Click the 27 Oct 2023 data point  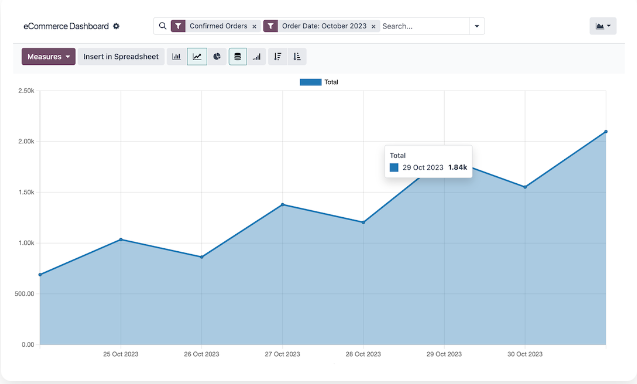(283, 204)
